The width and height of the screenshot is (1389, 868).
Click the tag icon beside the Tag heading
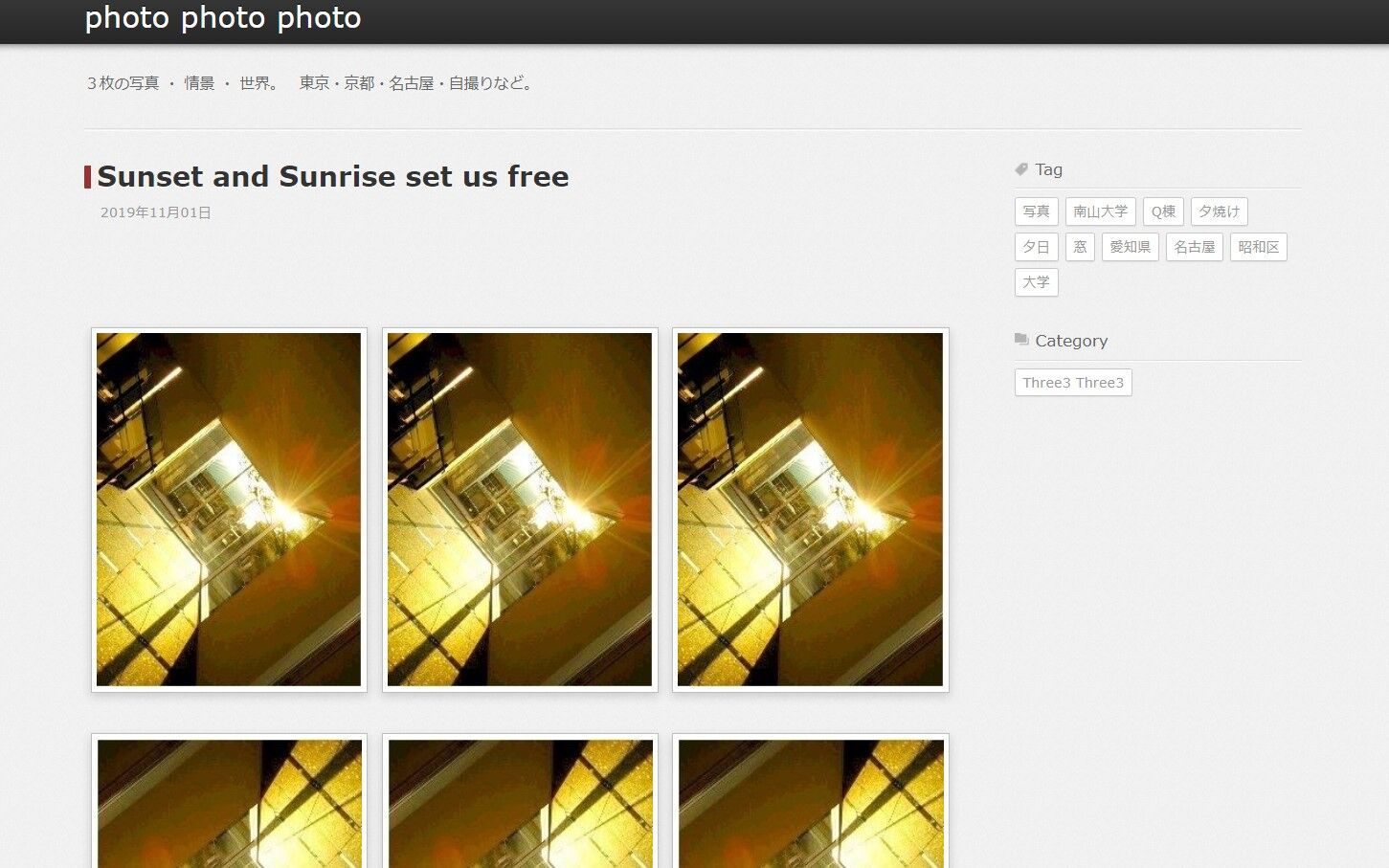(x=1021, y=169)
